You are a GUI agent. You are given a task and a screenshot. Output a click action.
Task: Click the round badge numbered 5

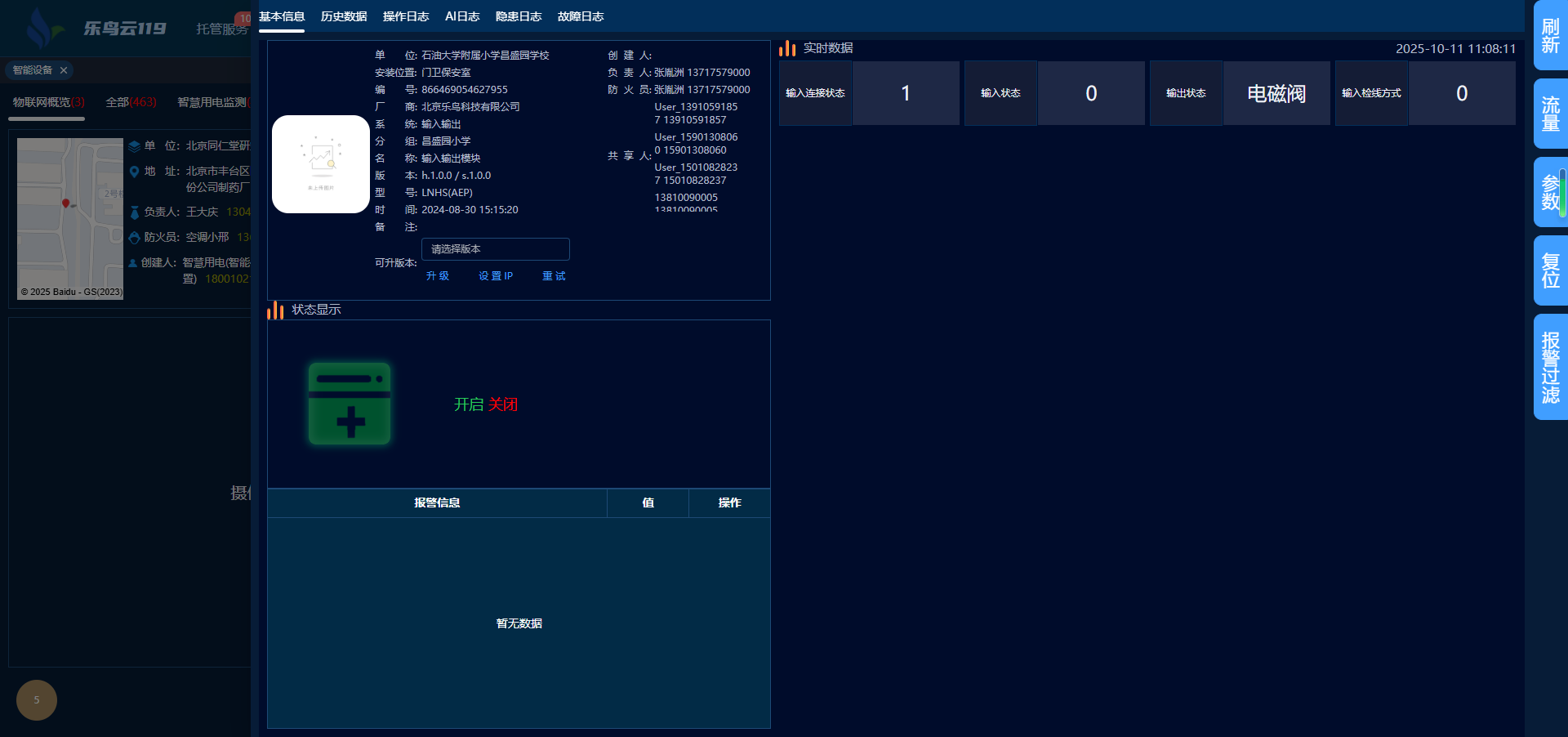(37, 700)
